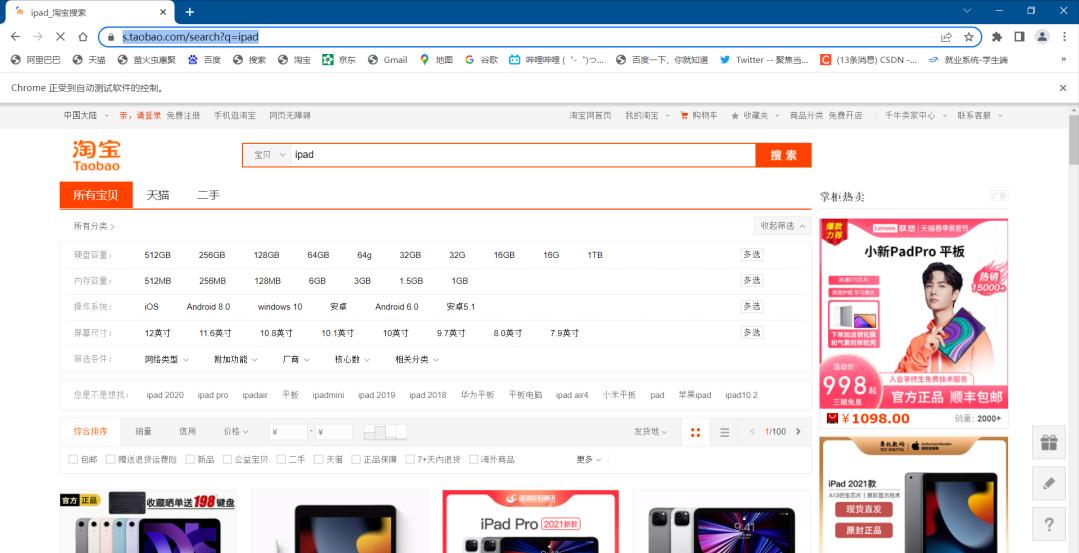Expand the 附加功能 filter
The height and width of the screenshot is (553, 1079).
[x=236, y=359]
